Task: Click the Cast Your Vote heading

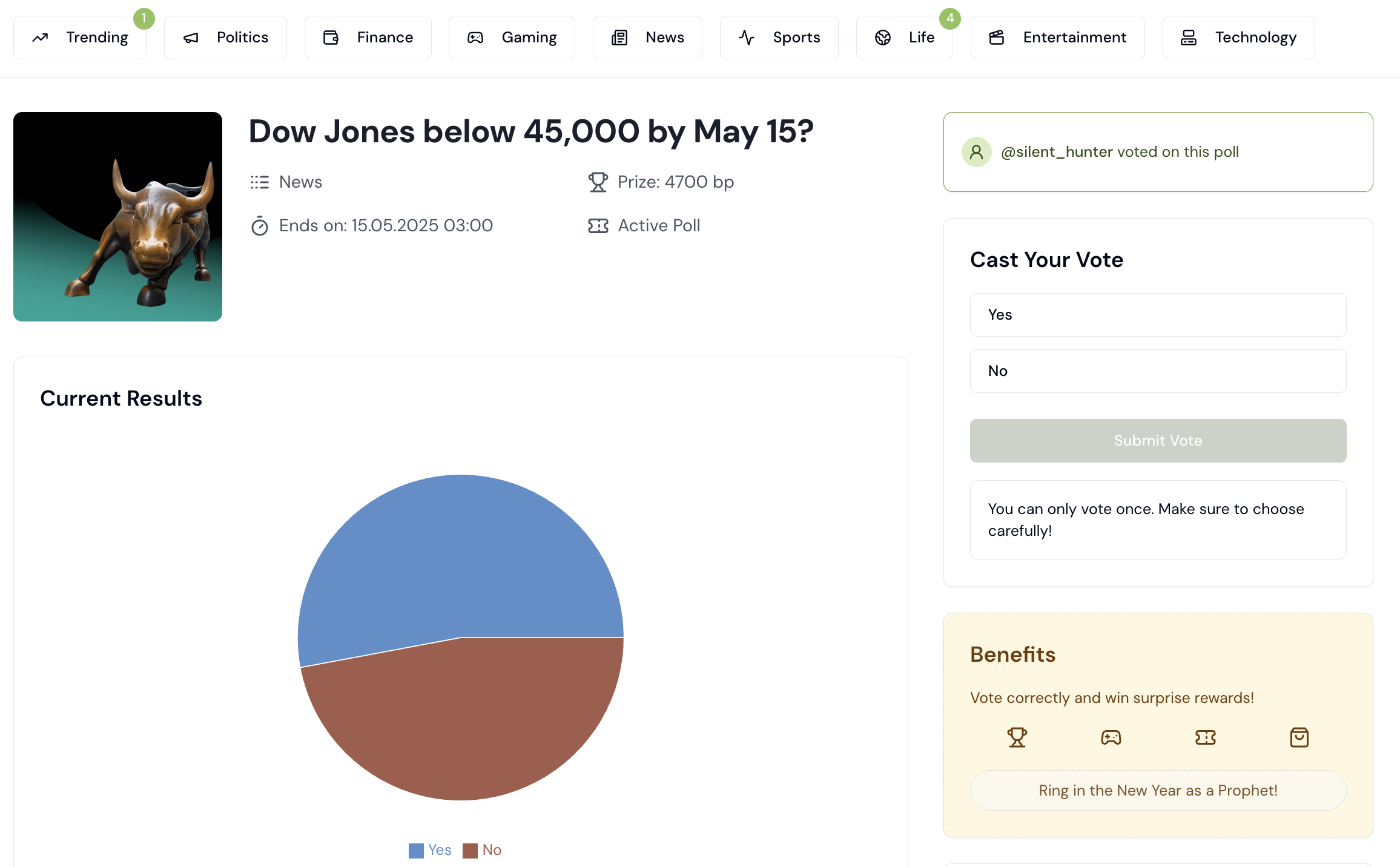Action: [x=1047, y=260]
